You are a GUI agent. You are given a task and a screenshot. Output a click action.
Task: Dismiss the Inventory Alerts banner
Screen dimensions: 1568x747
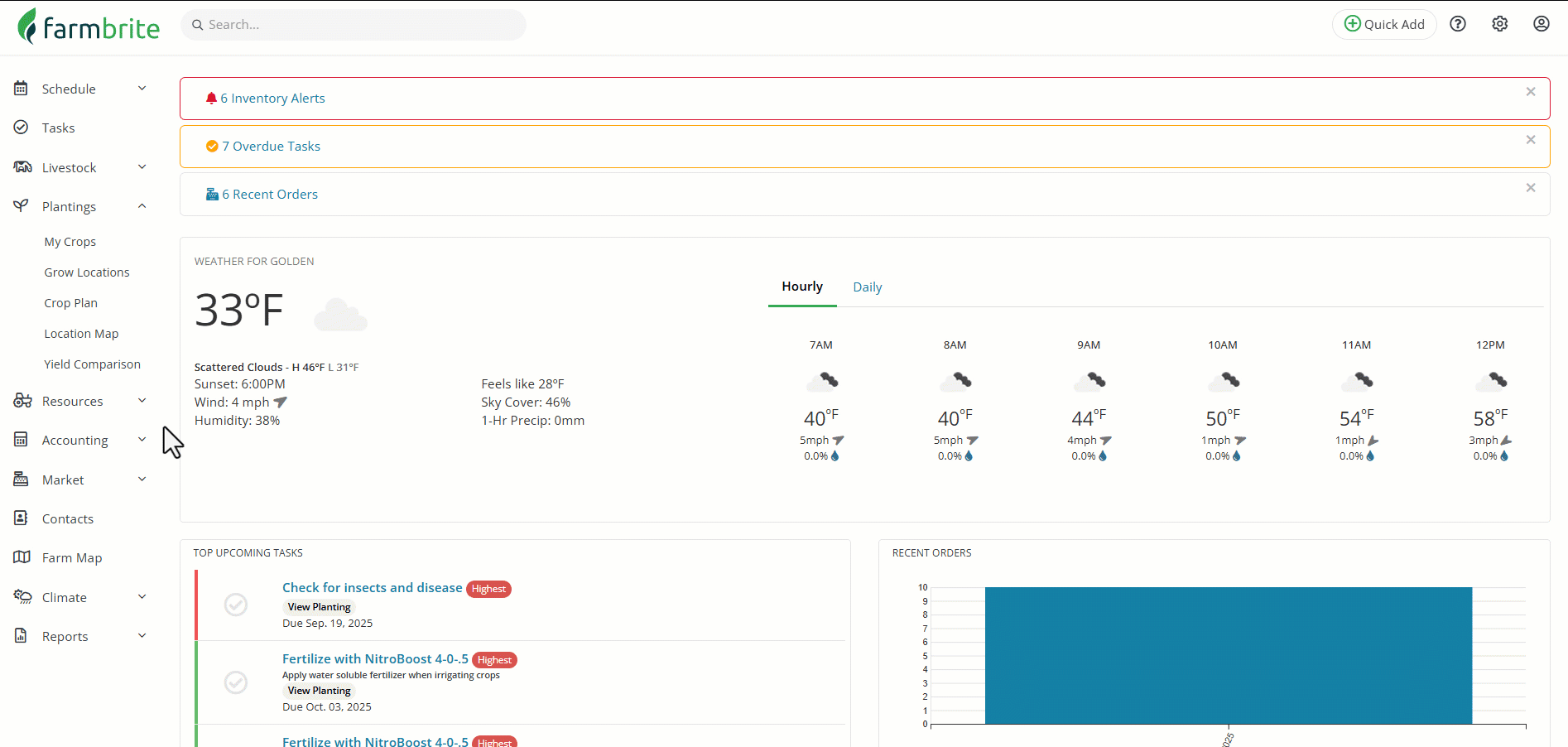[x=1531, y=92]
